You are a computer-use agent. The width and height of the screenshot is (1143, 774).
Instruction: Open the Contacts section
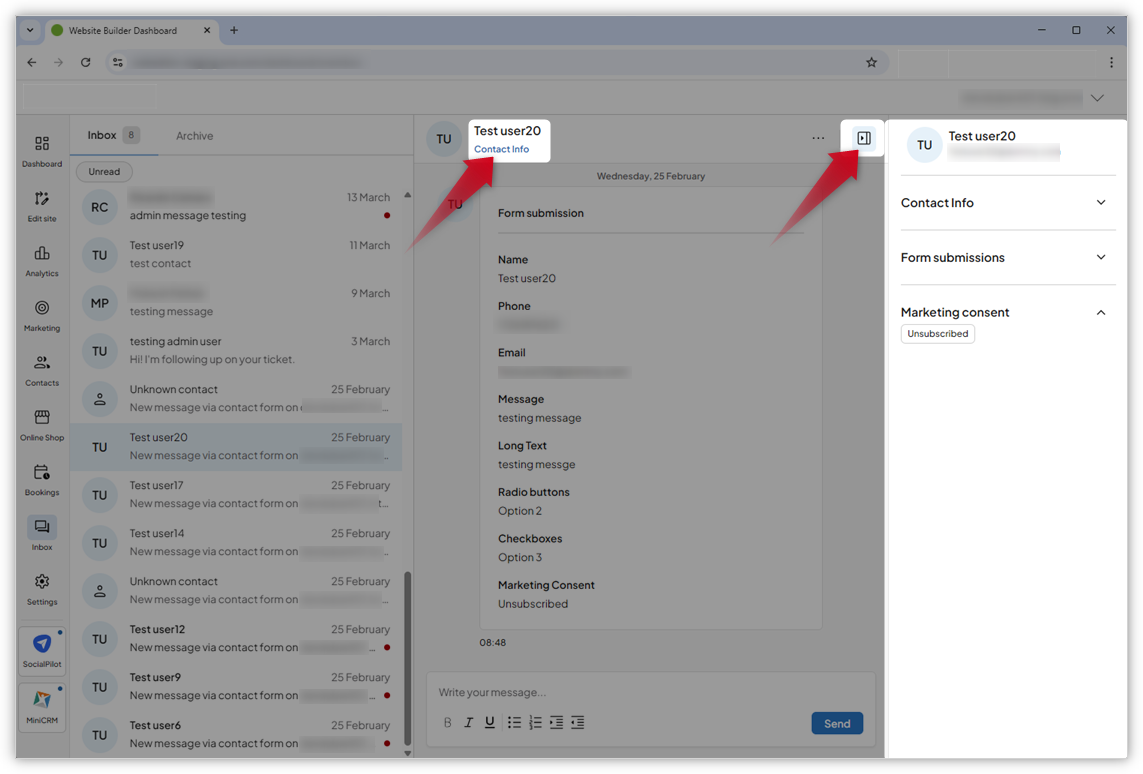41,368
